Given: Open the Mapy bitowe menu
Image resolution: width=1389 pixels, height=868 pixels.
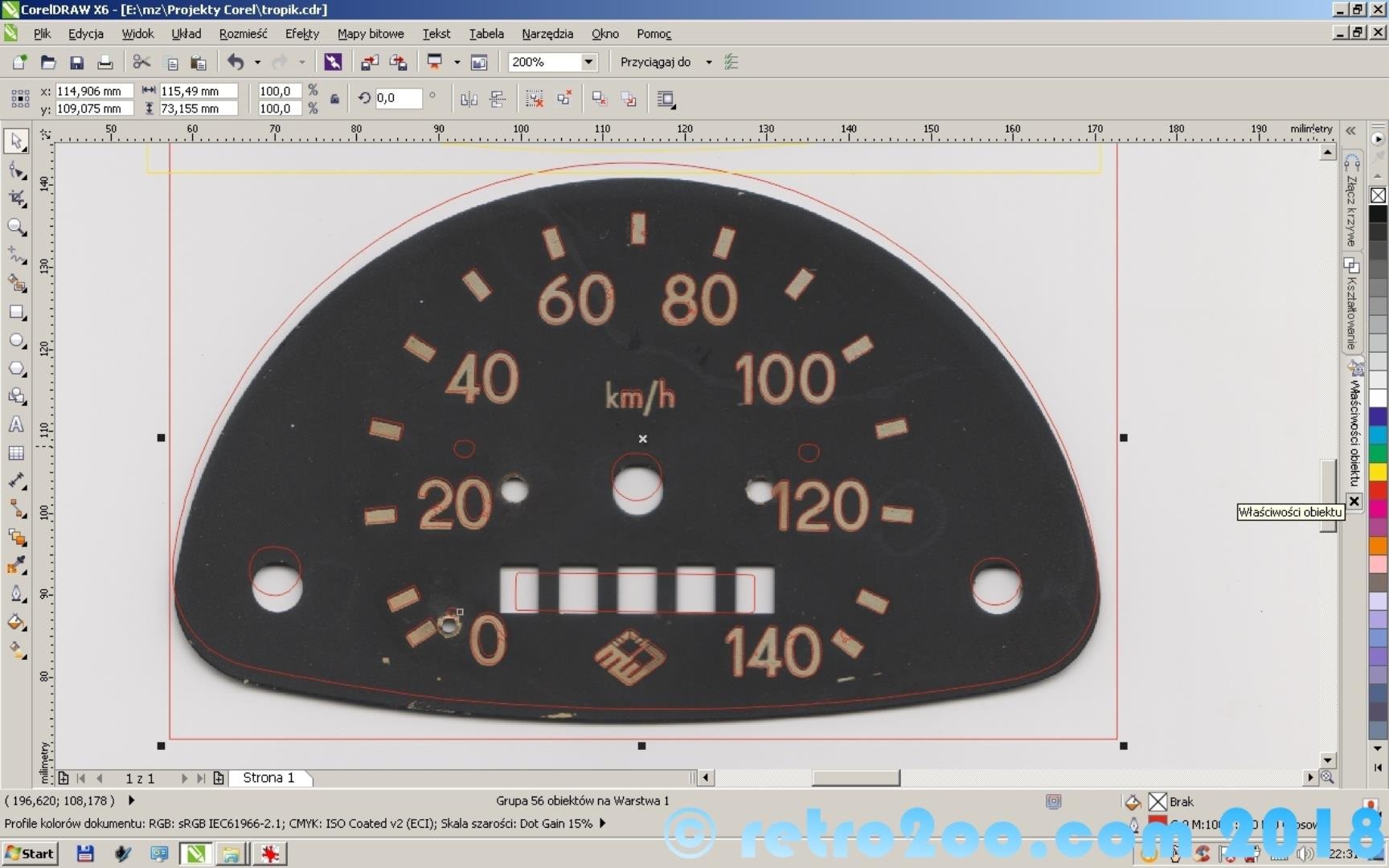Looking at the screenshot, I should (x=370, y=34).
